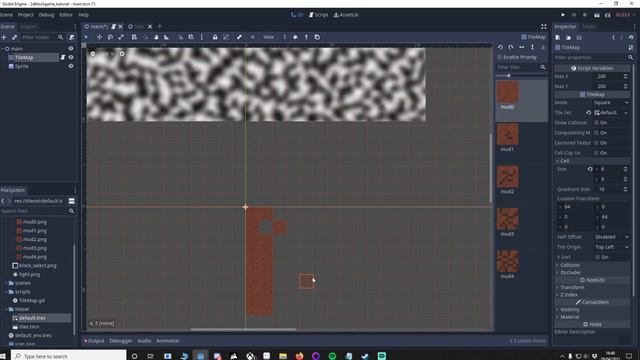Expand the Occluder section
Screen dimensions: 640x360
[x=592, y=272]
